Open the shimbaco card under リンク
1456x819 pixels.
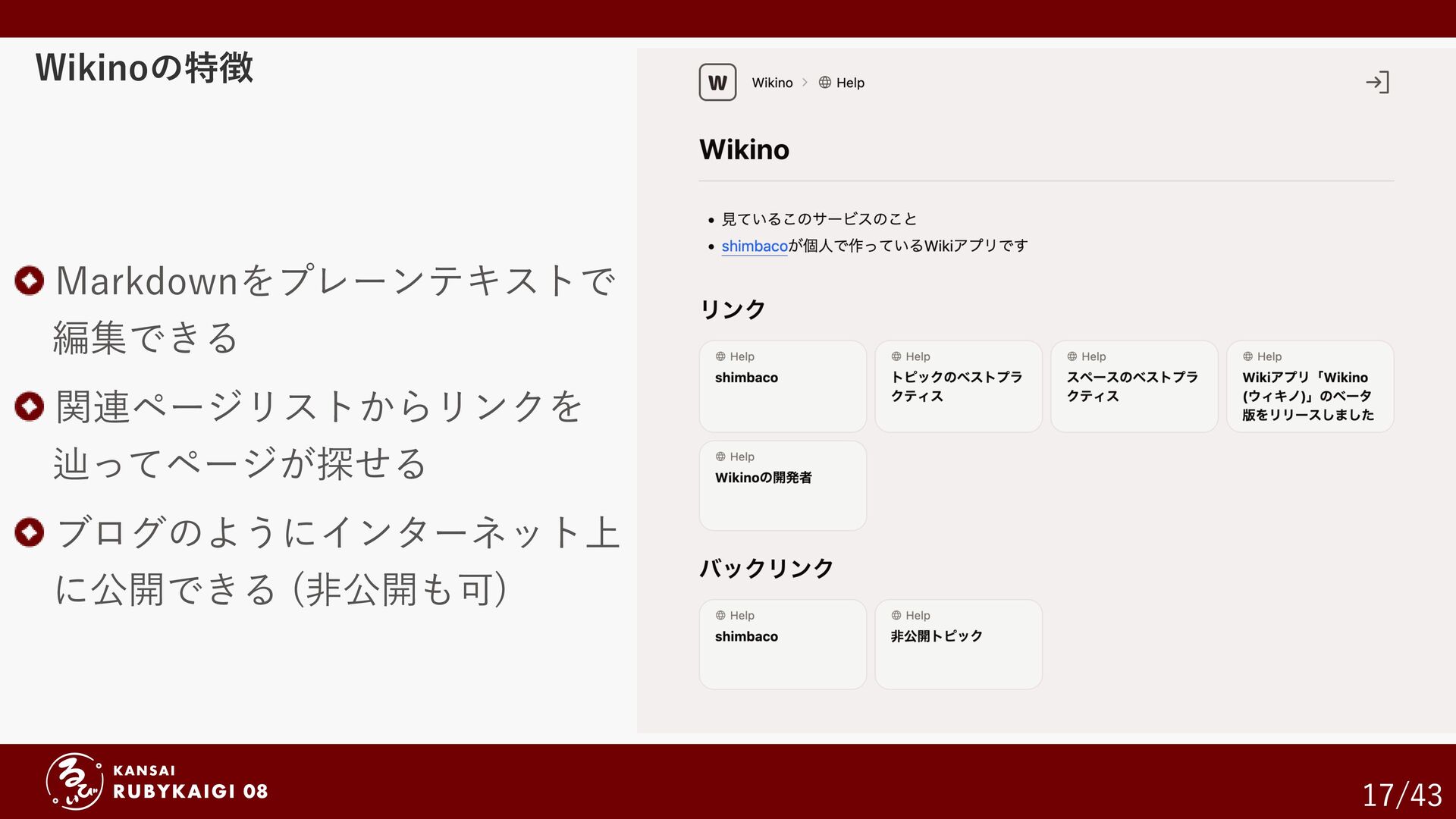point(783,386)
